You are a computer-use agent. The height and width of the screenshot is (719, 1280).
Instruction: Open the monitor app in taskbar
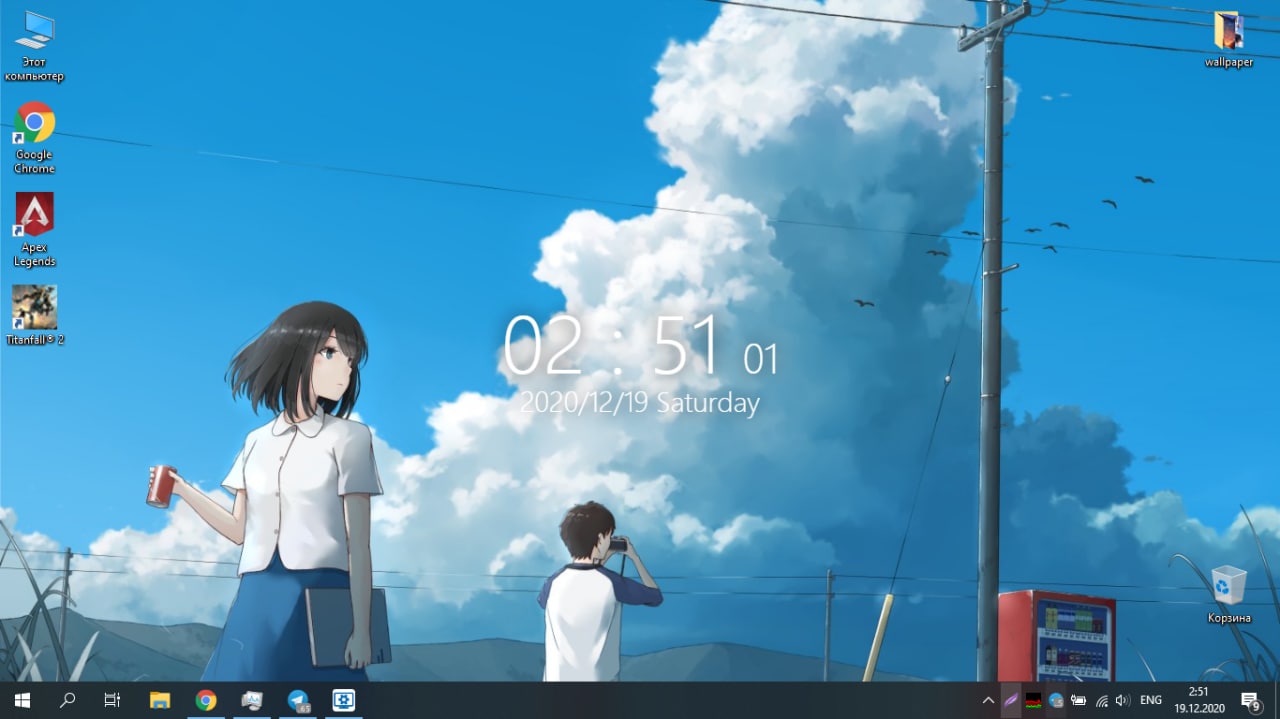[x=252, y=700]
